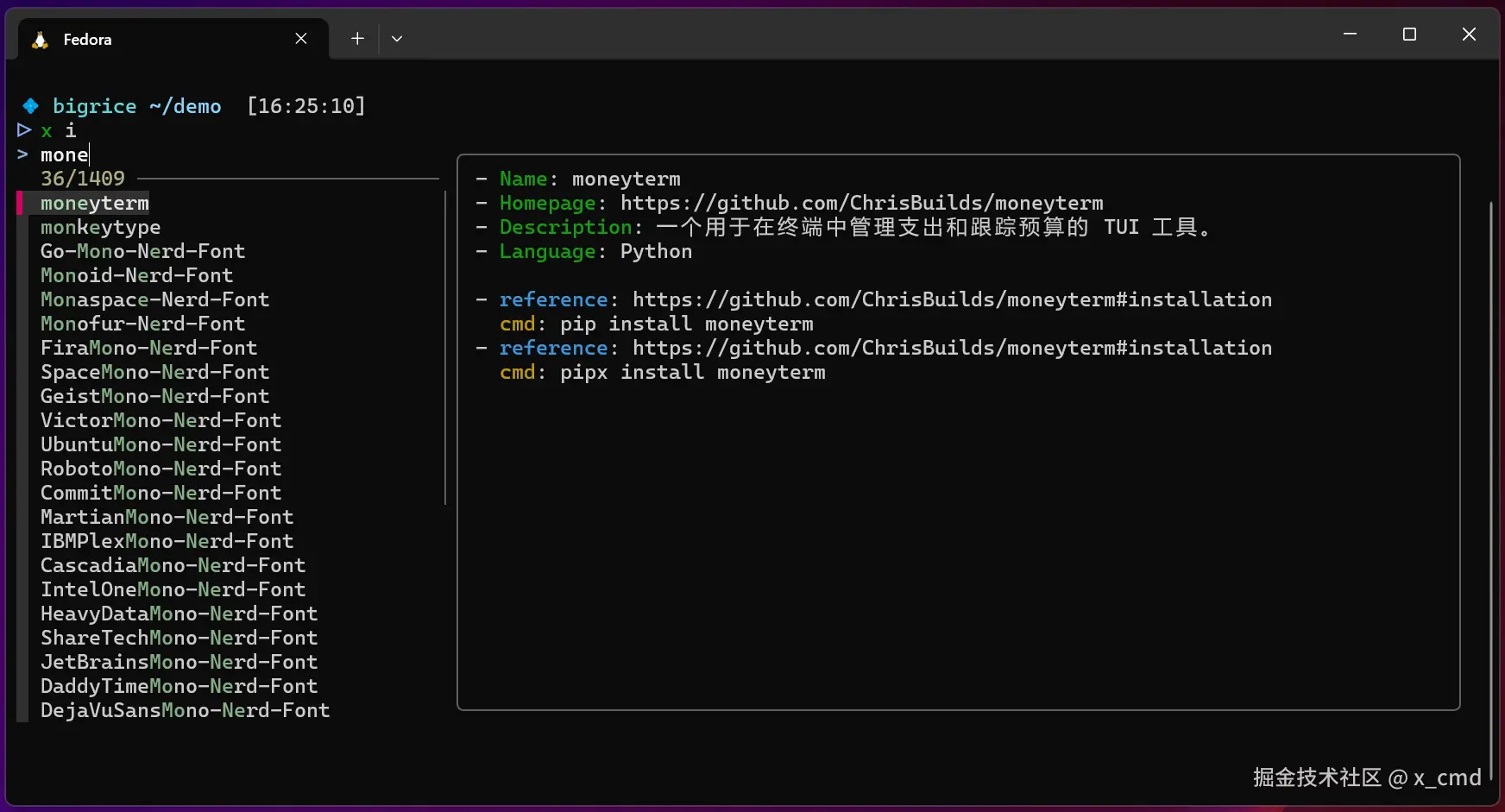
Task: Click the '36/1409' match counter
Action: coord(83,179)
